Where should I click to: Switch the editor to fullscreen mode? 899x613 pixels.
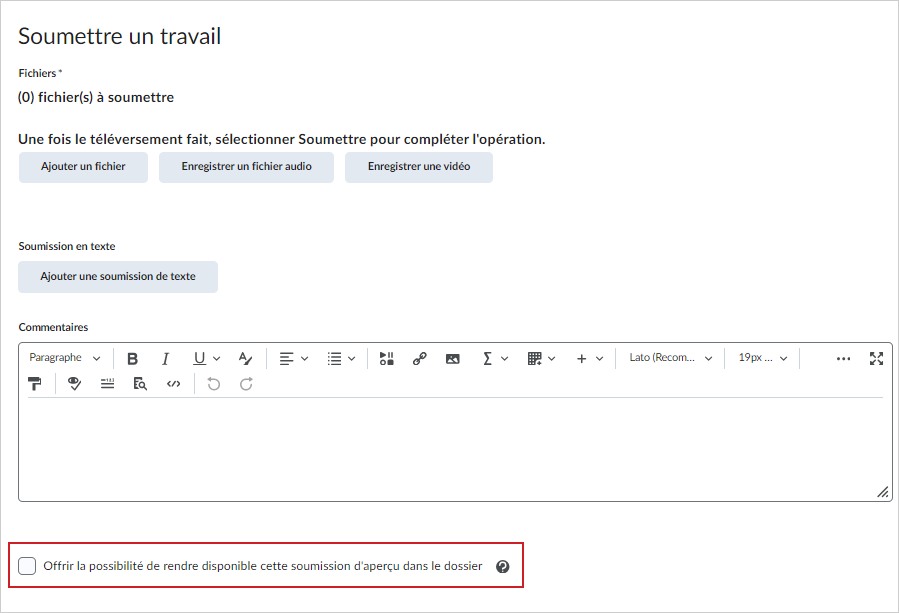pyautogui.click(x=876, y=358)
